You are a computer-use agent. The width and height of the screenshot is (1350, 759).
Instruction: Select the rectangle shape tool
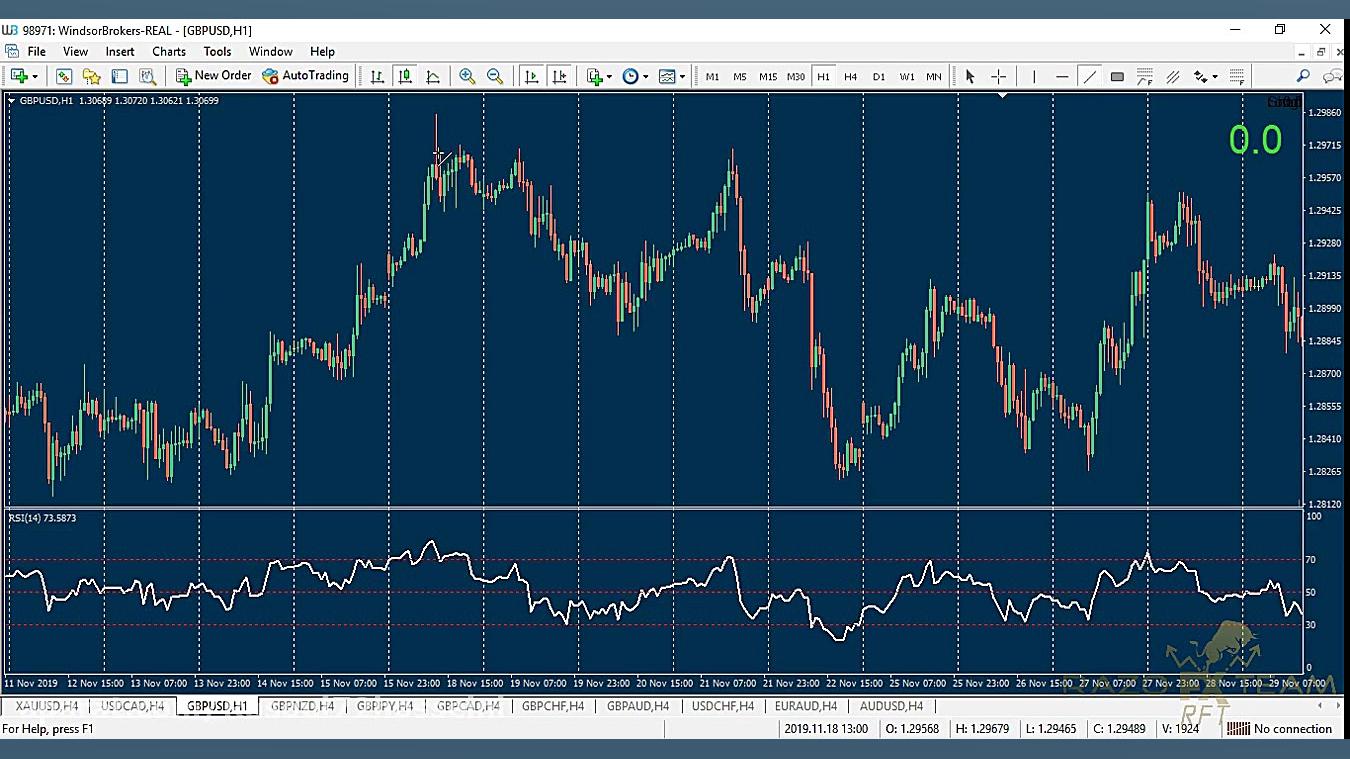pyautogui.click(x=1117, y=76)
